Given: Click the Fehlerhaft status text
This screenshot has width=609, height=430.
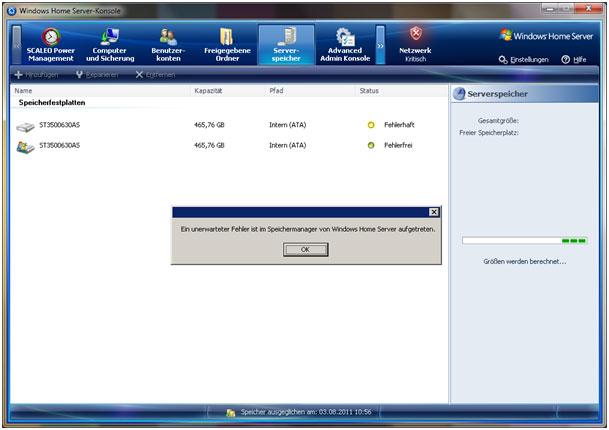Looking at the screenshot, I should (399, 125).
